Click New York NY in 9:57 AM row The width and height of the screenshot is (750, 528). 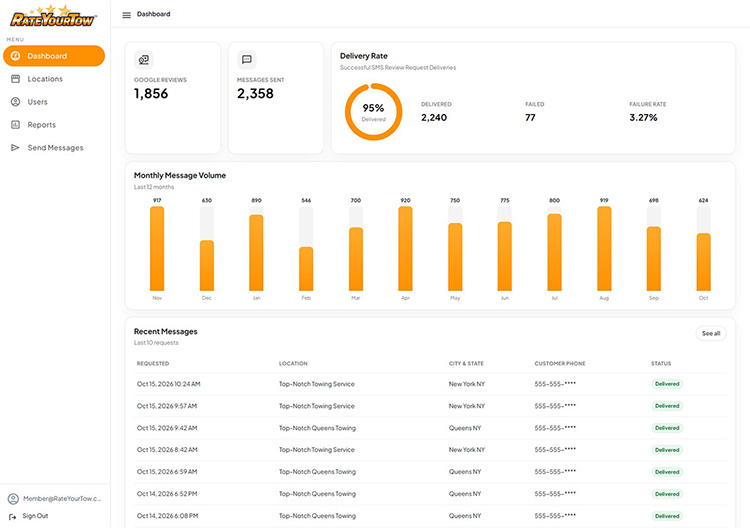tap(467, 406)
